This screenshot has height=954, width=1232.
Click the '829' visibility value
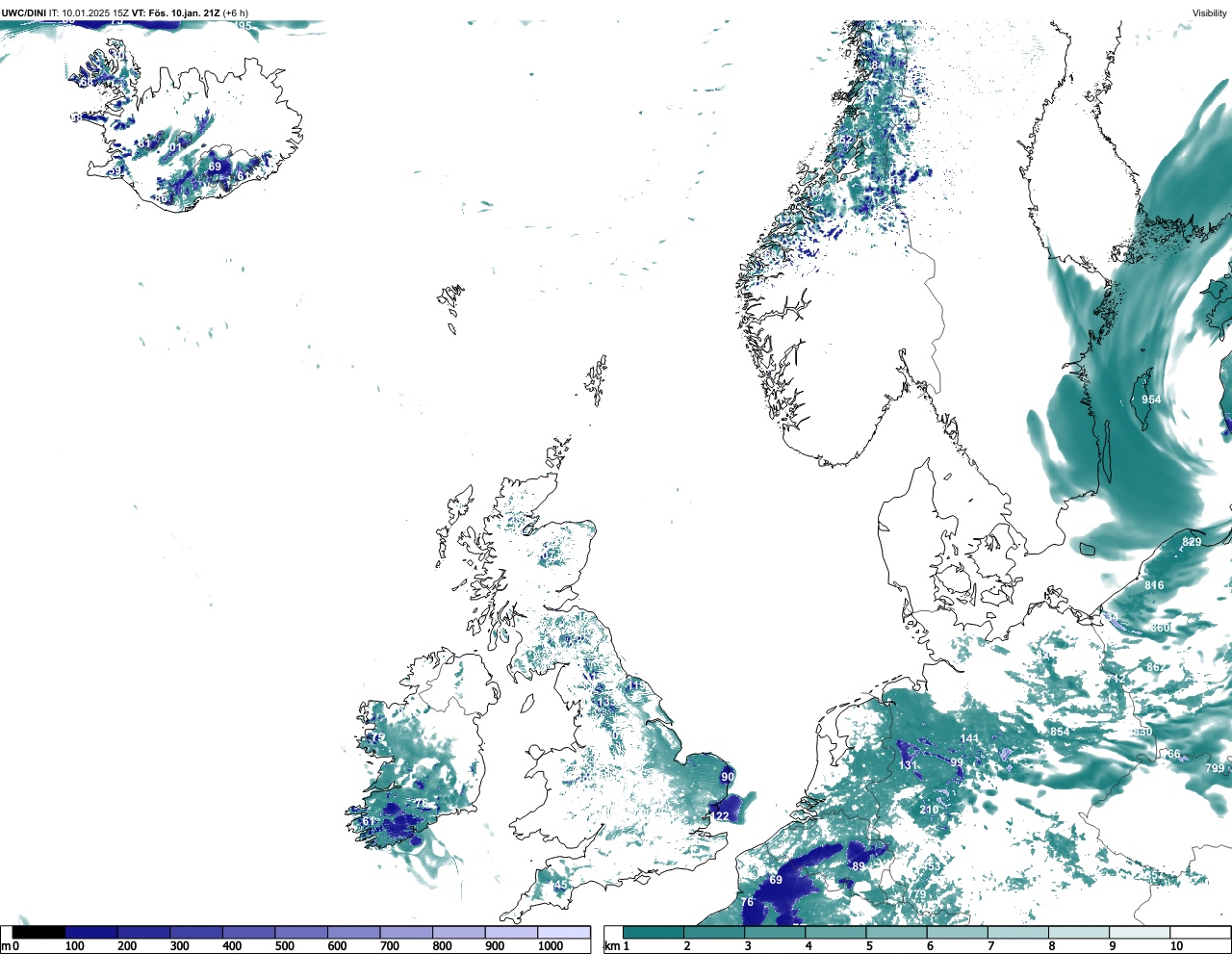coord(1192,542)
